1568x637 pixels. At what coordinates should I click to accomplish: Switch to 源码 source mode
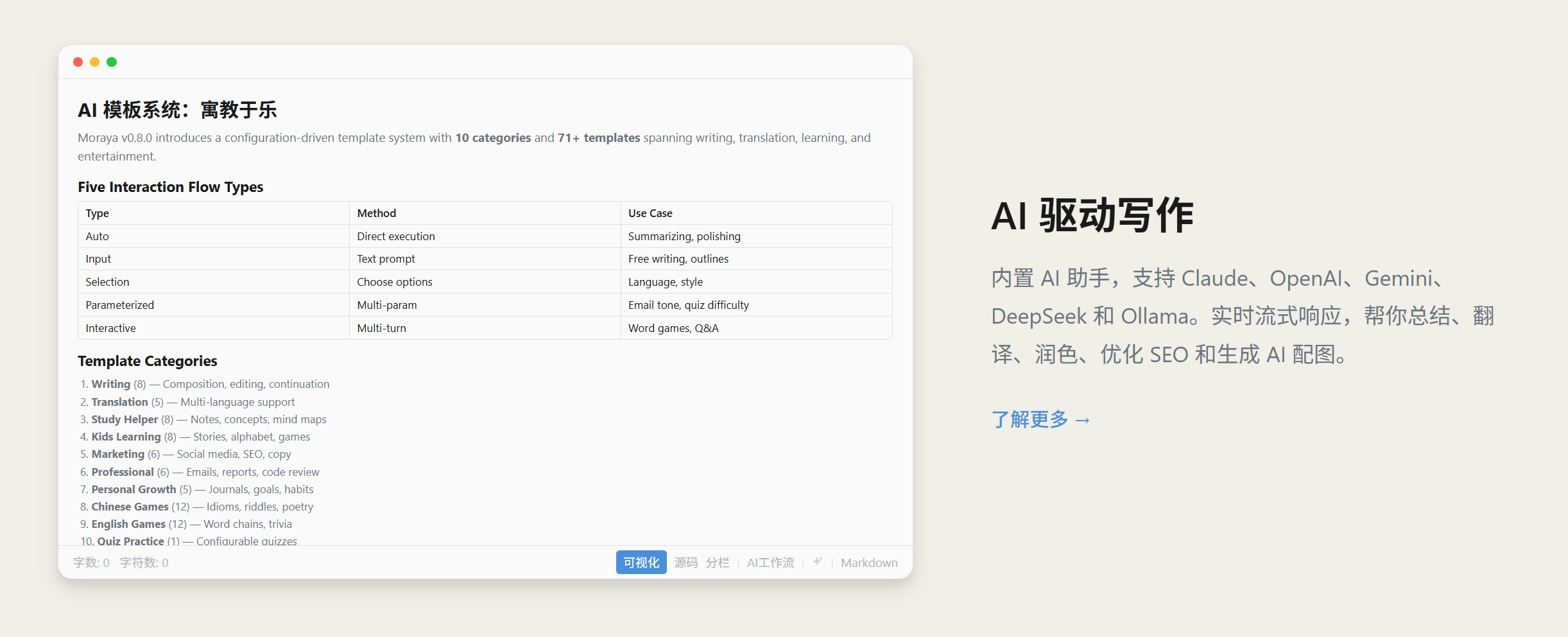685,563
